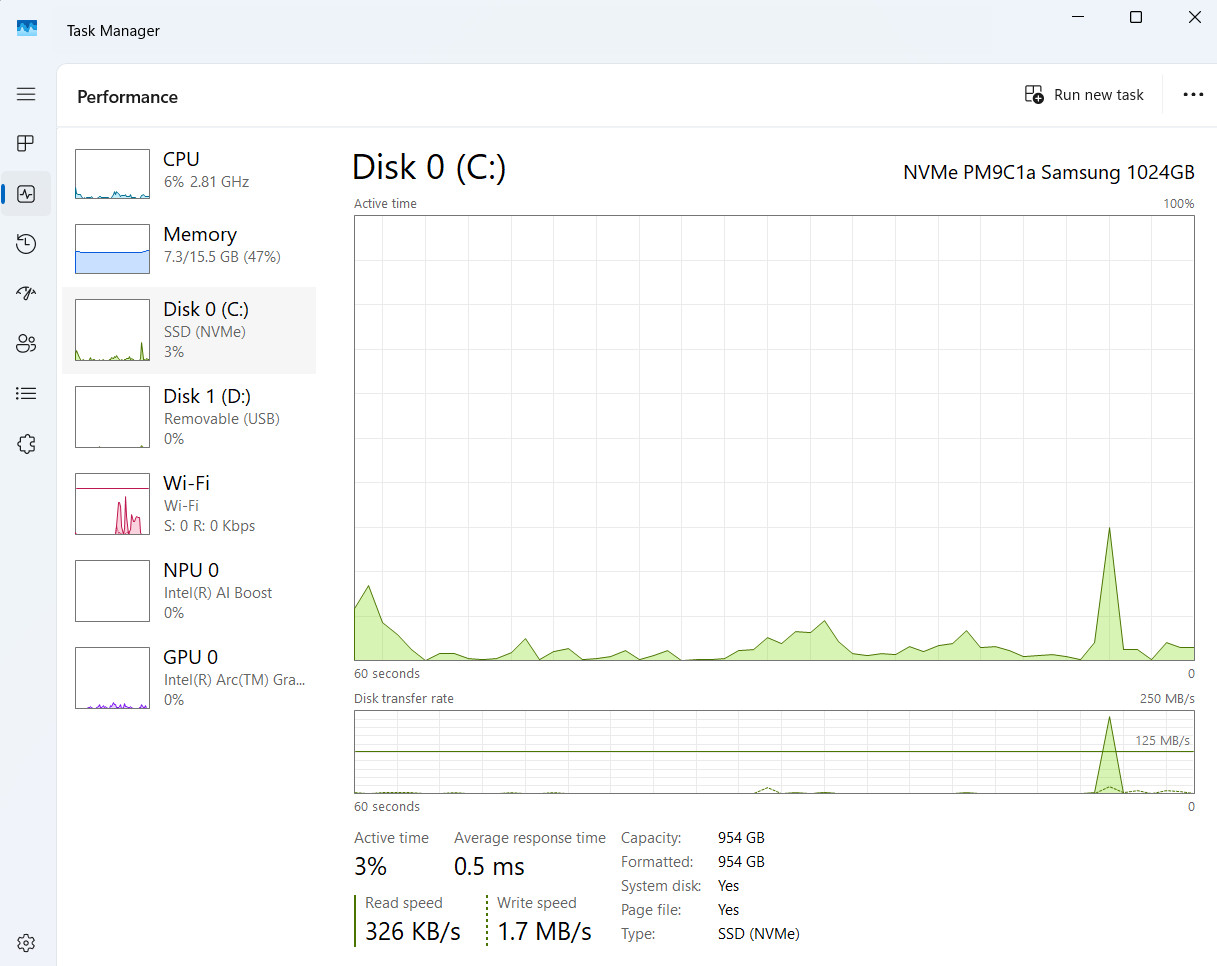Select the Wi-Fi performance item
The image size is (1217, 966).
point(189,504)
